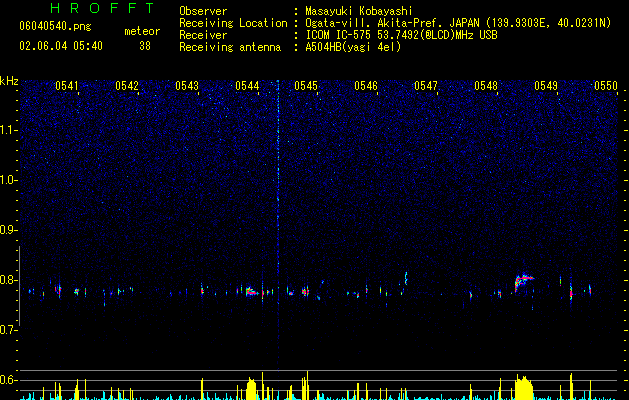Click the 0544 time marker
Screen dimensions: 629x400
(x=247, y=86)
